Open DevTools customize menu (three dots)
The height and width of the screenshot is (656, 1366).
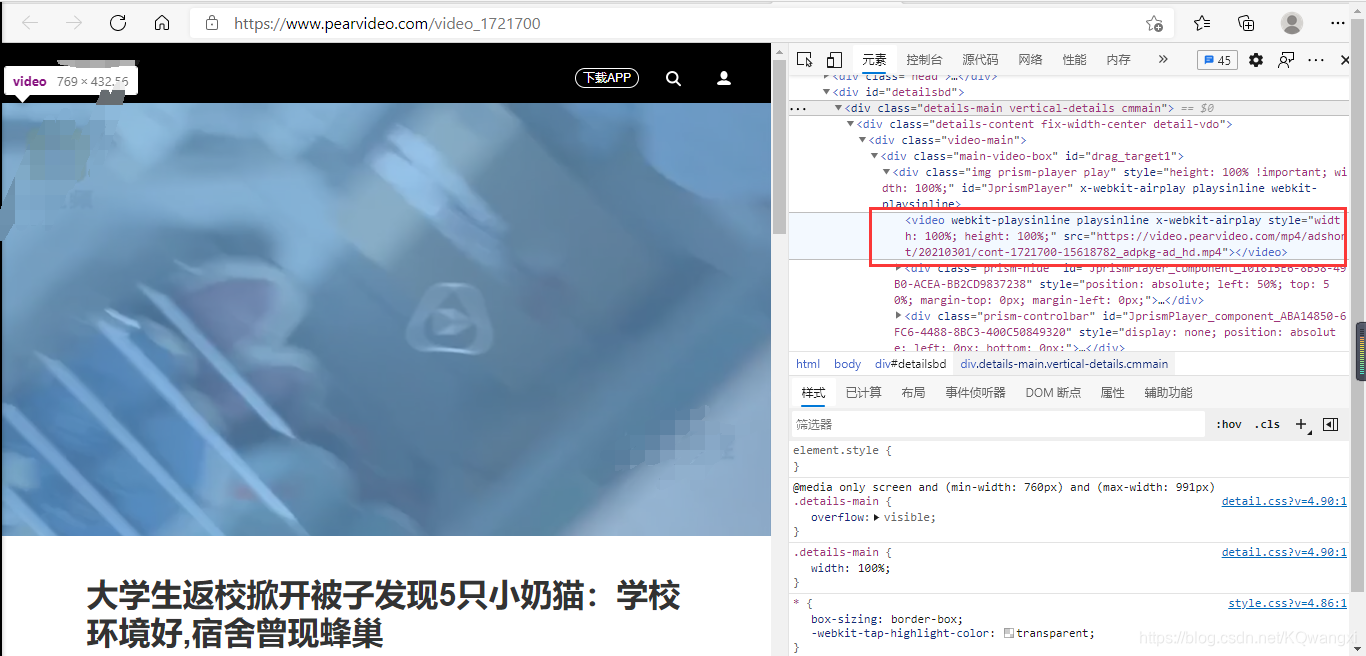point(1316,60)
